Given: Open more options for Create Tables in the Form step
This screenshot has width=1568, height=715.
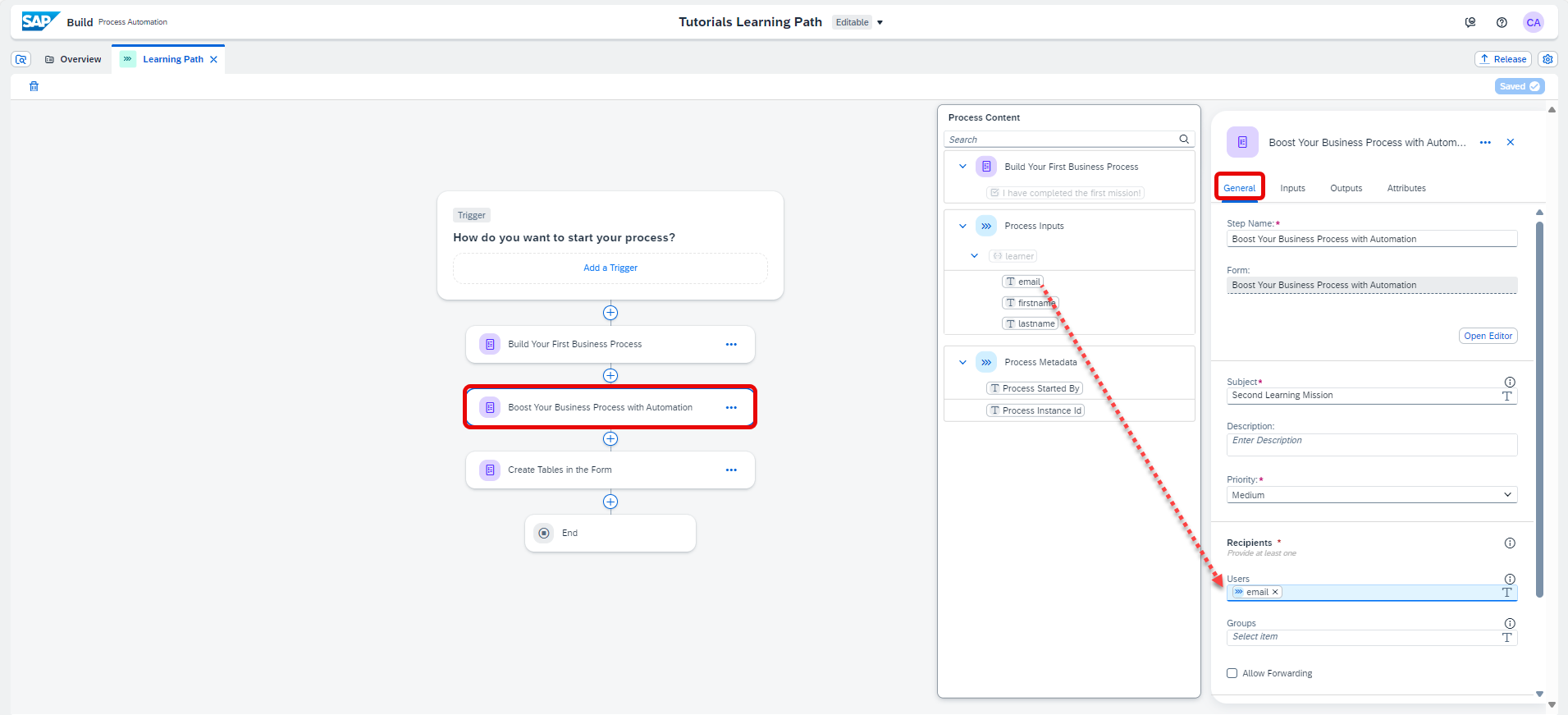Looking at the screenshot, I should (x=731, y=470).
